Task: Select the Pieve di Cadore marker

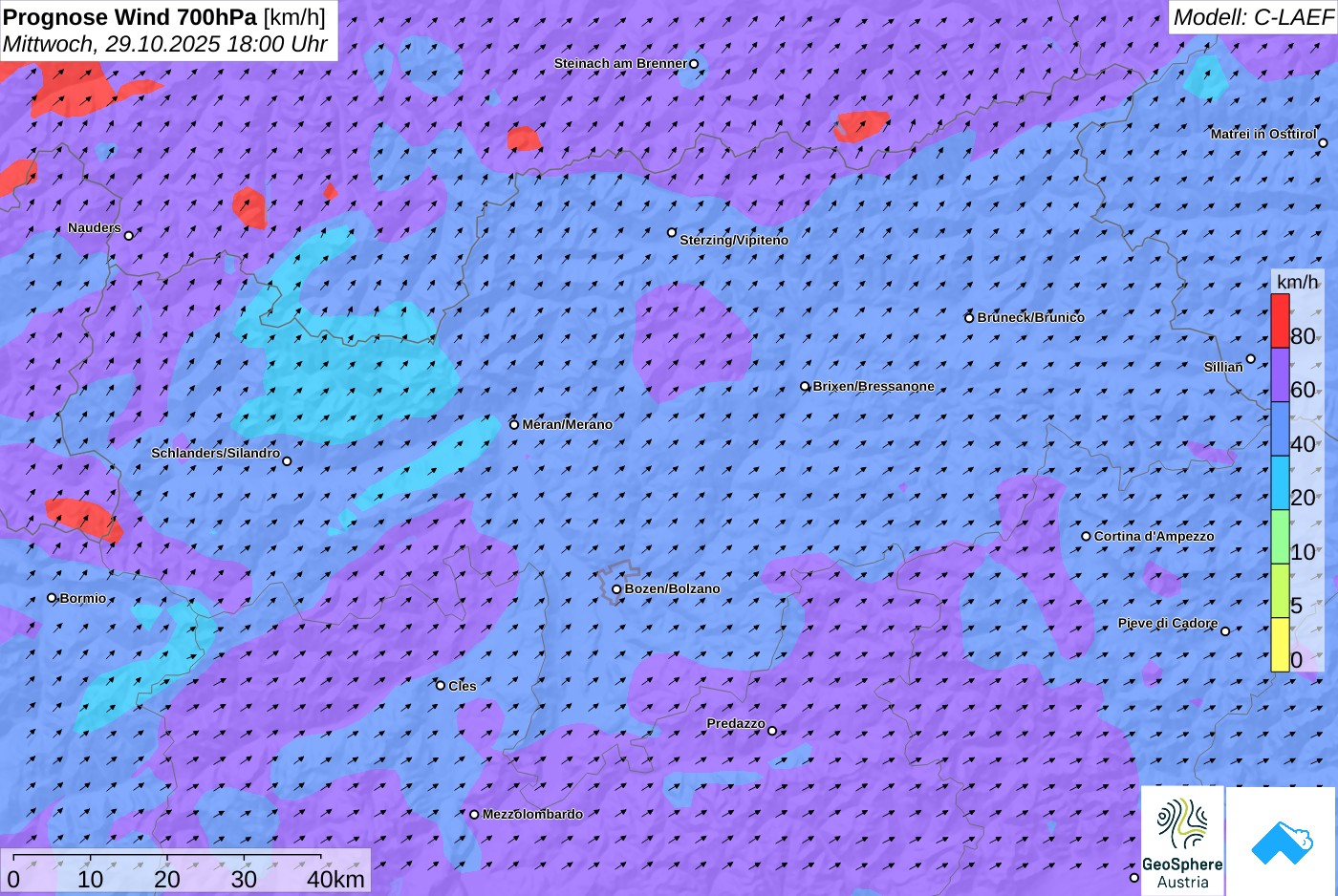Action: point(1225,630)
